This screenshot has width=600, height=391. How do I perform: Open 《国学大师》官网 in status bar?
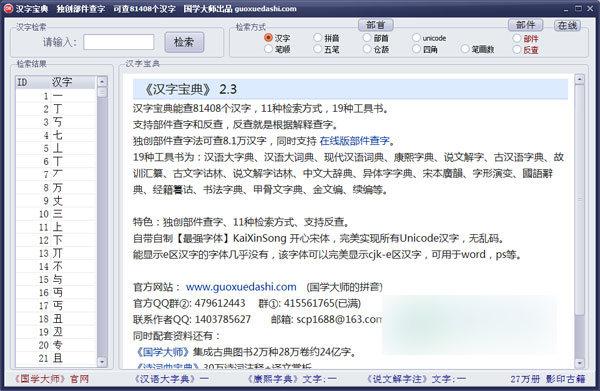[x=51, y=379]
